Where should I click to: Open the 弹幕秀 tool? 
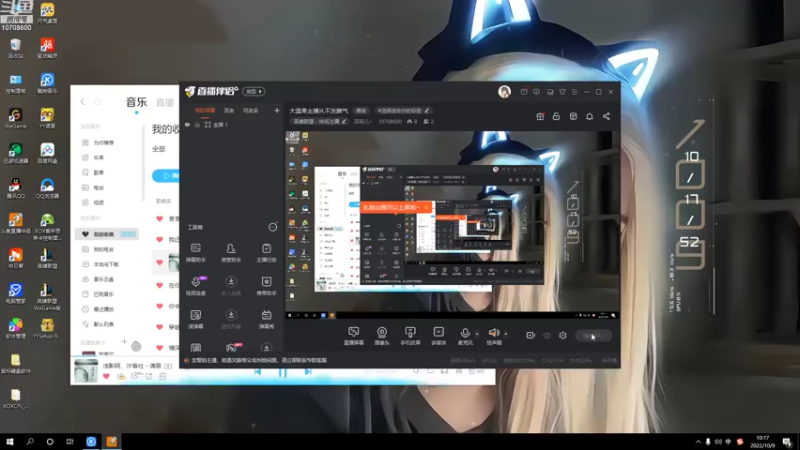tap(266, 319)
